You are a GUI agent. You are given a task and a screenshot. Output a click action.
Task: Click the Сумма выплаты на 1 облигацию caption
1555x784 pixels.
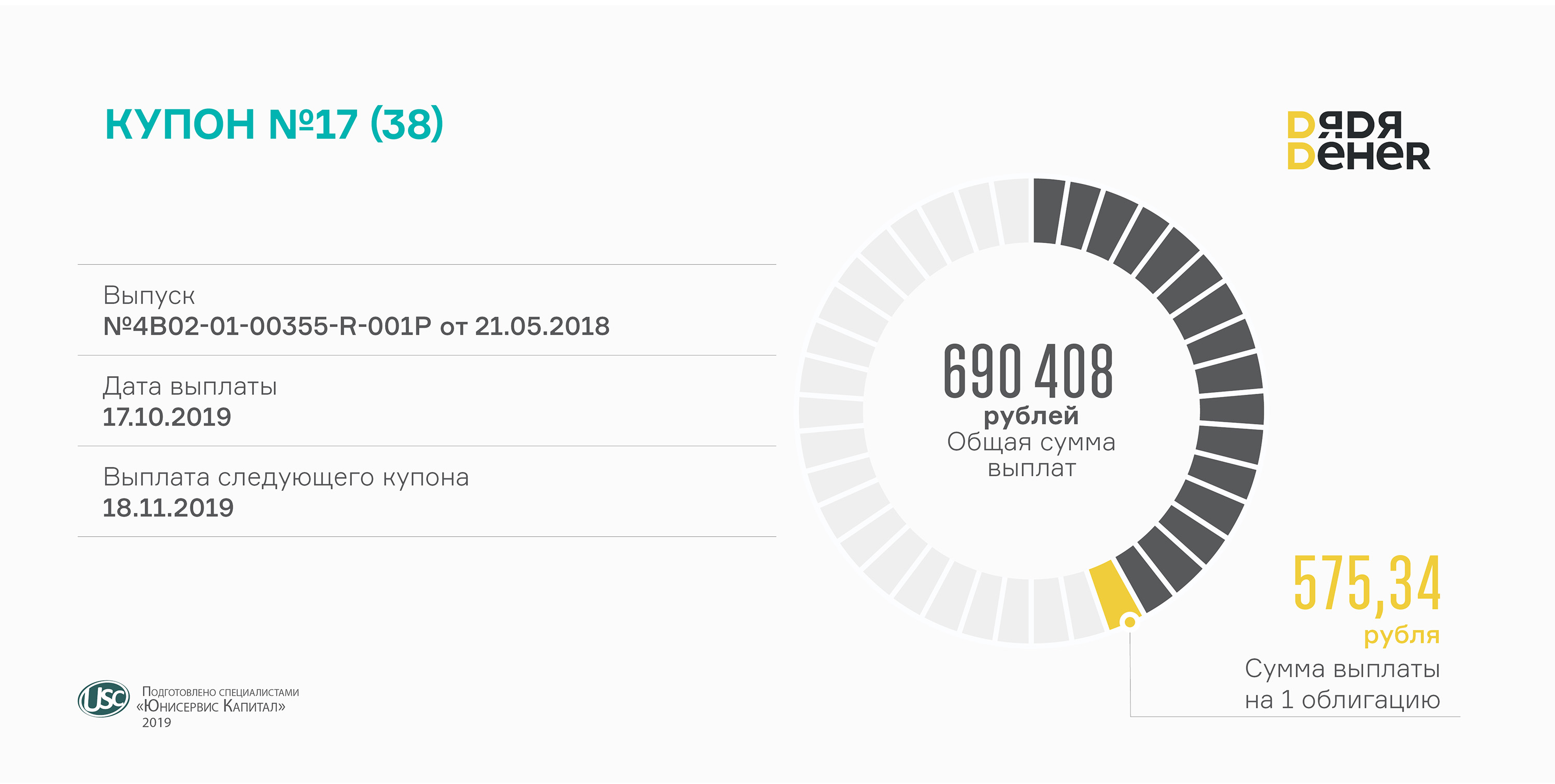1342,684
